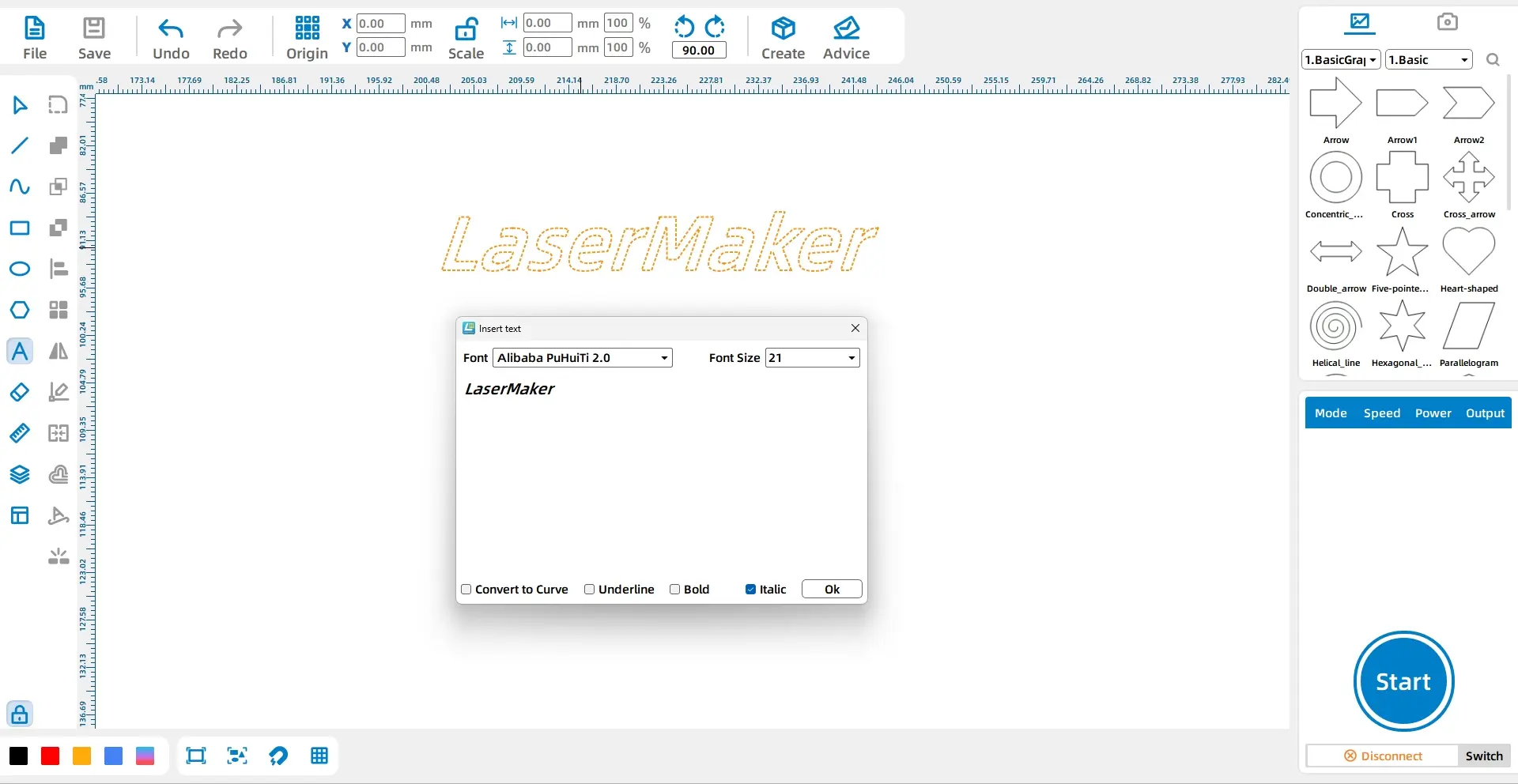Click the Switch button
Viewport: 1518px width, 784px height.
(x=1484, y=756)
